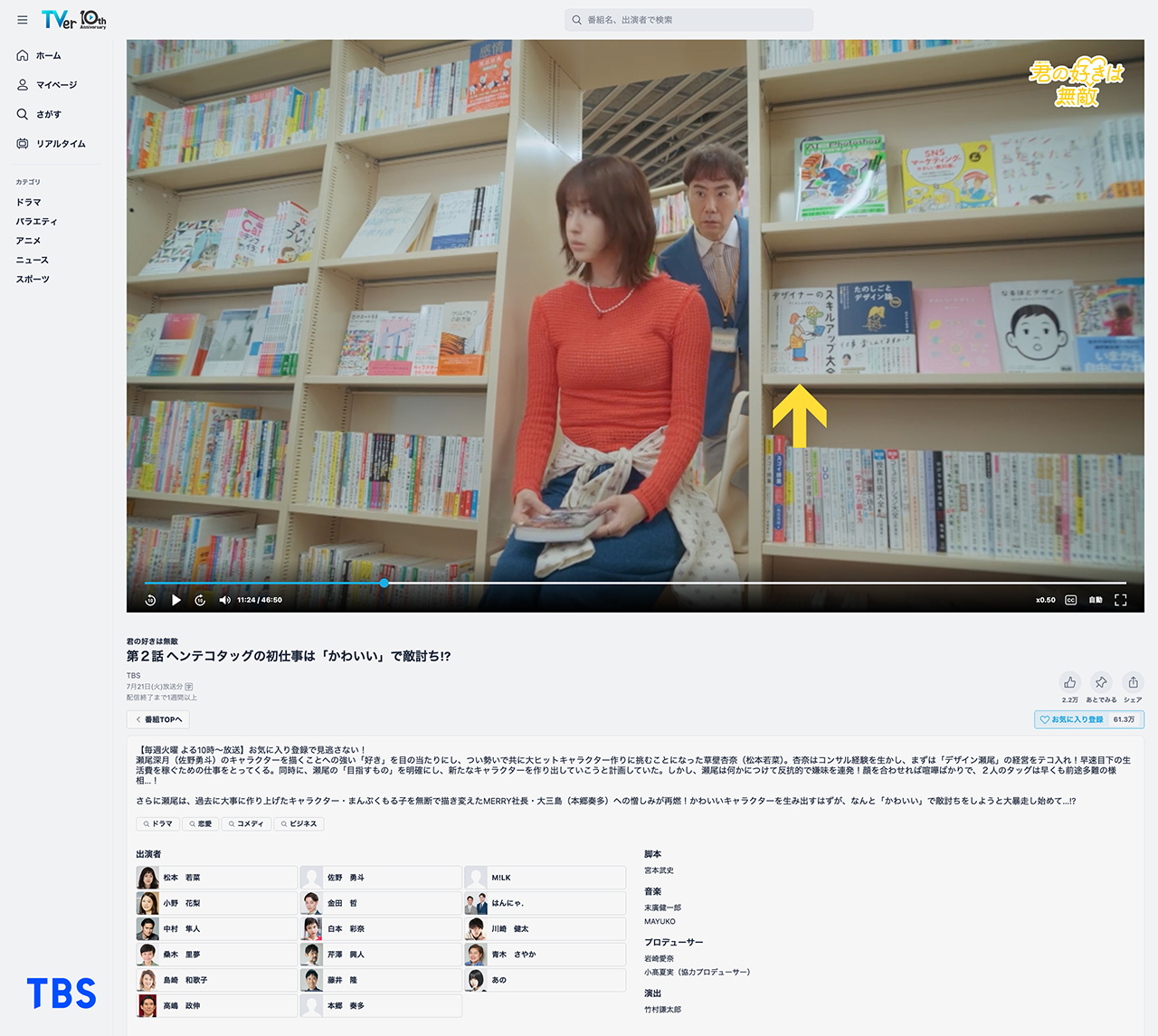
Task: Open cast member 中村 隼人
Action: coord(216,928)
